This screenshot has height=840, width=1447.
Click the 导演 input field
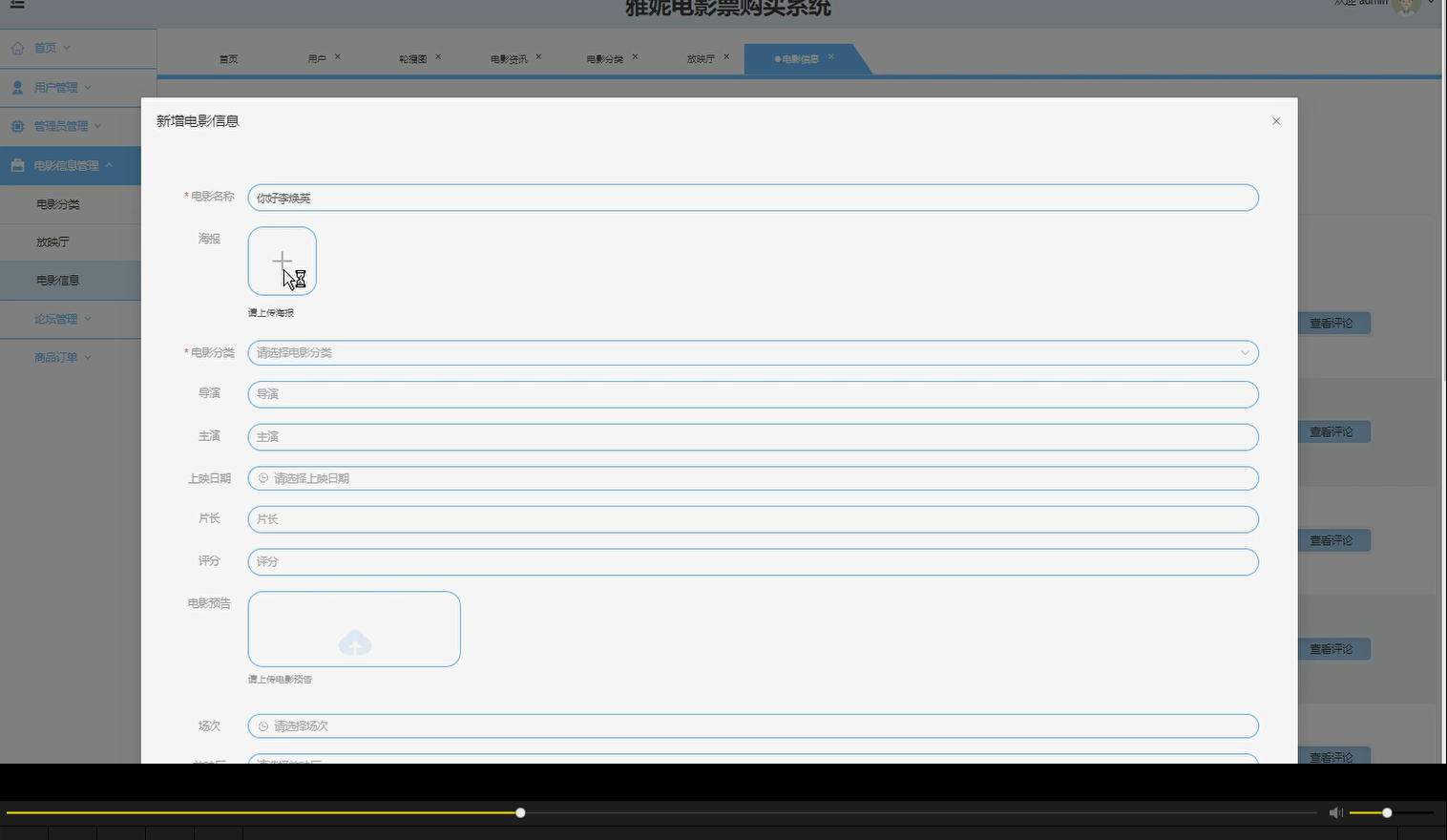click(x=753, y=394)
